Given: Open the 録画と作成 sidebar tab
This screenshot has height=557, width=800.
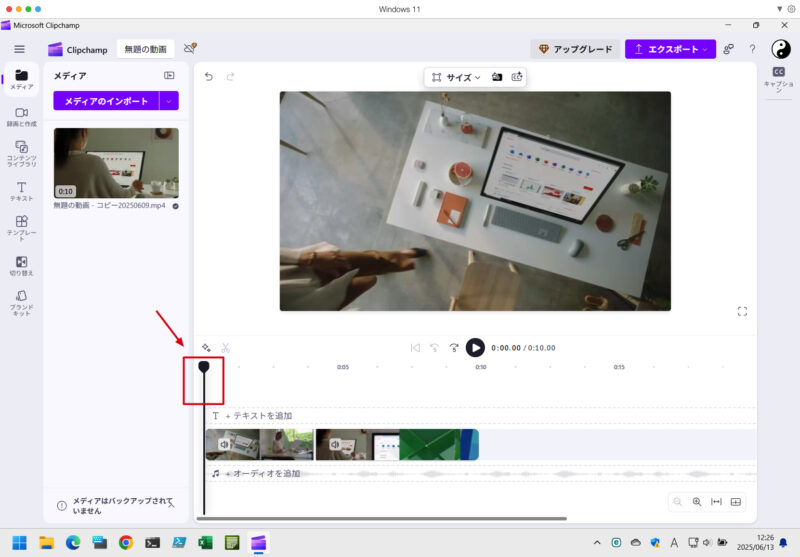Looking at the screenshot, I should pyautogui.click(x=21, y=117).
